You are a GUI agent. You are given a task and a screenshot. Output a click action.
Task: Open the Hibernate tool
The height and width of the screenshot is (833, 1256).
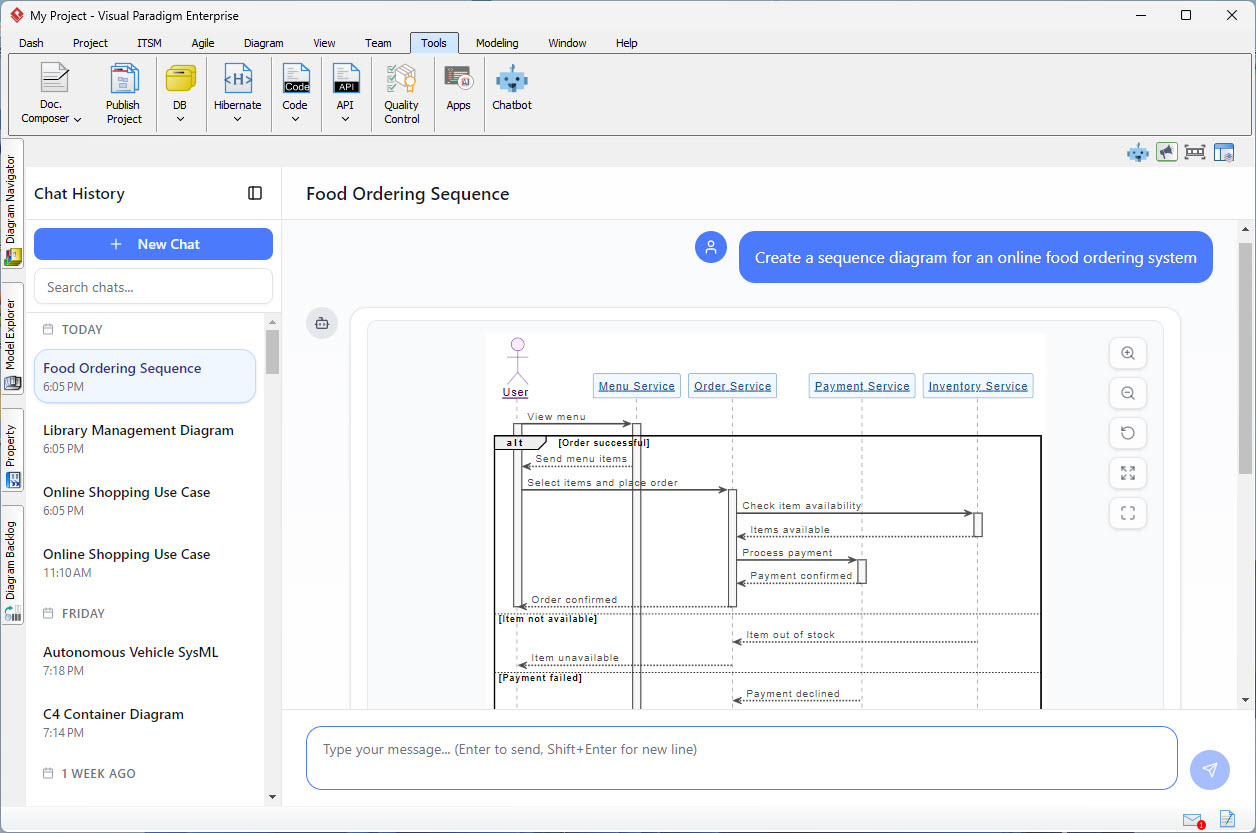[237, 90]
